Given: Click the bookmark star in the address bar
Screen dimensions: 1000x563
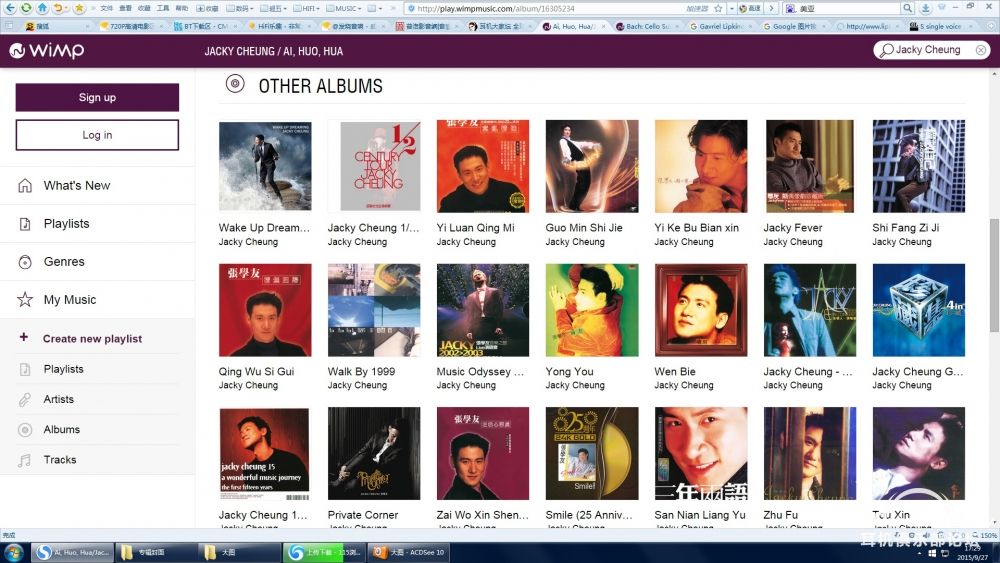Looking at the screenshot, I should coord(718,8).
